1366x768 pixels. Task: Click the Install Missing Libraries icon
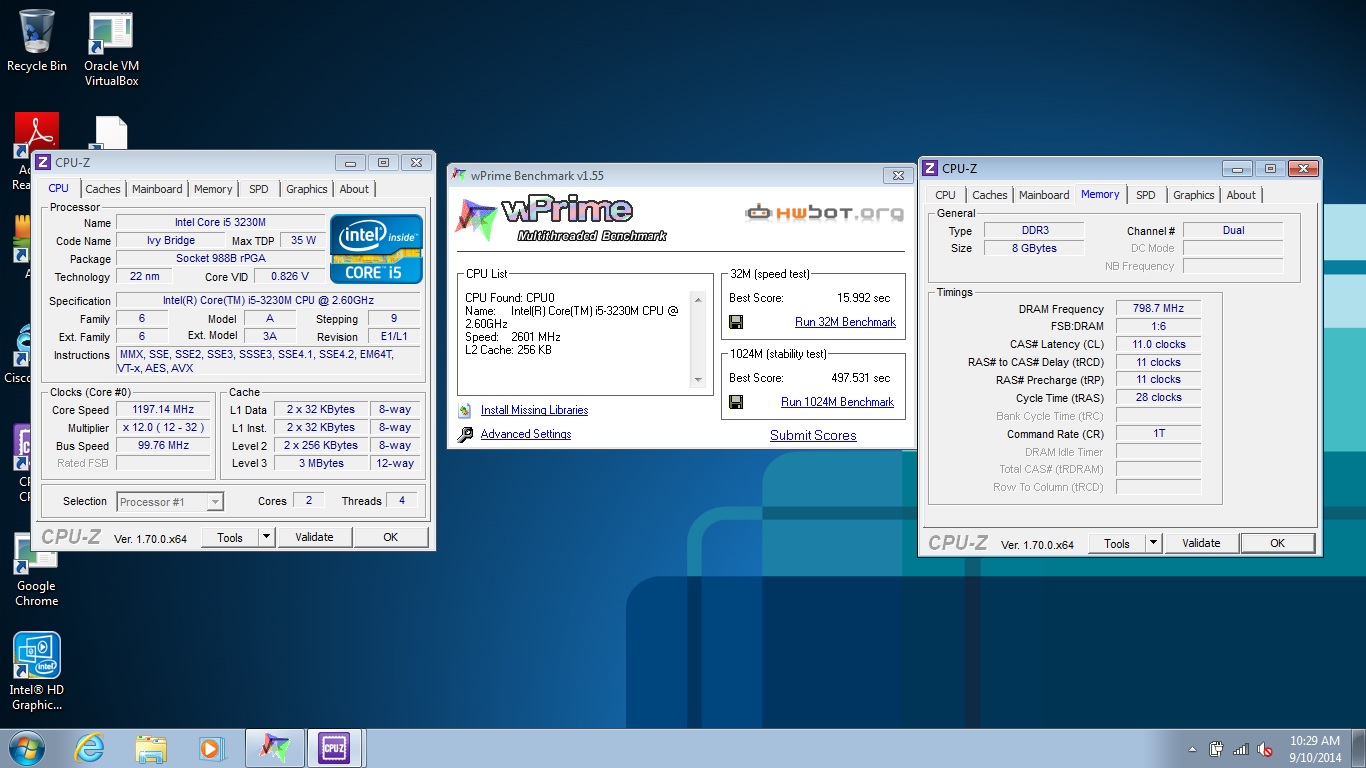(464, 410)
